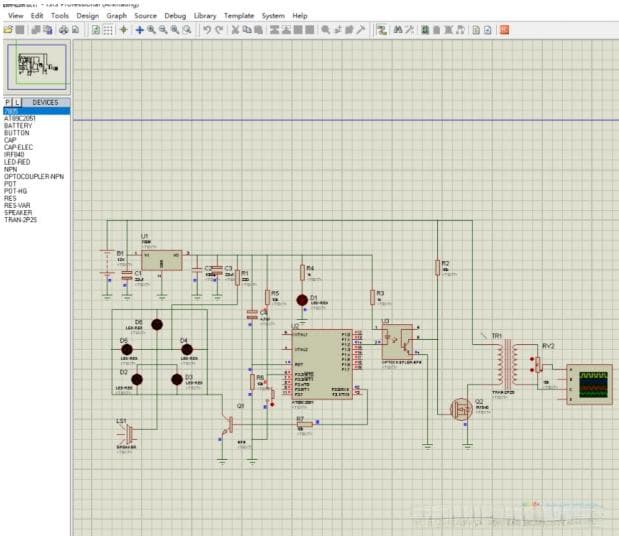The width and height of the screenshot is (619, 536).
Task: Print the schematic design
Action: pyautogui.click(x=63, y=30)
